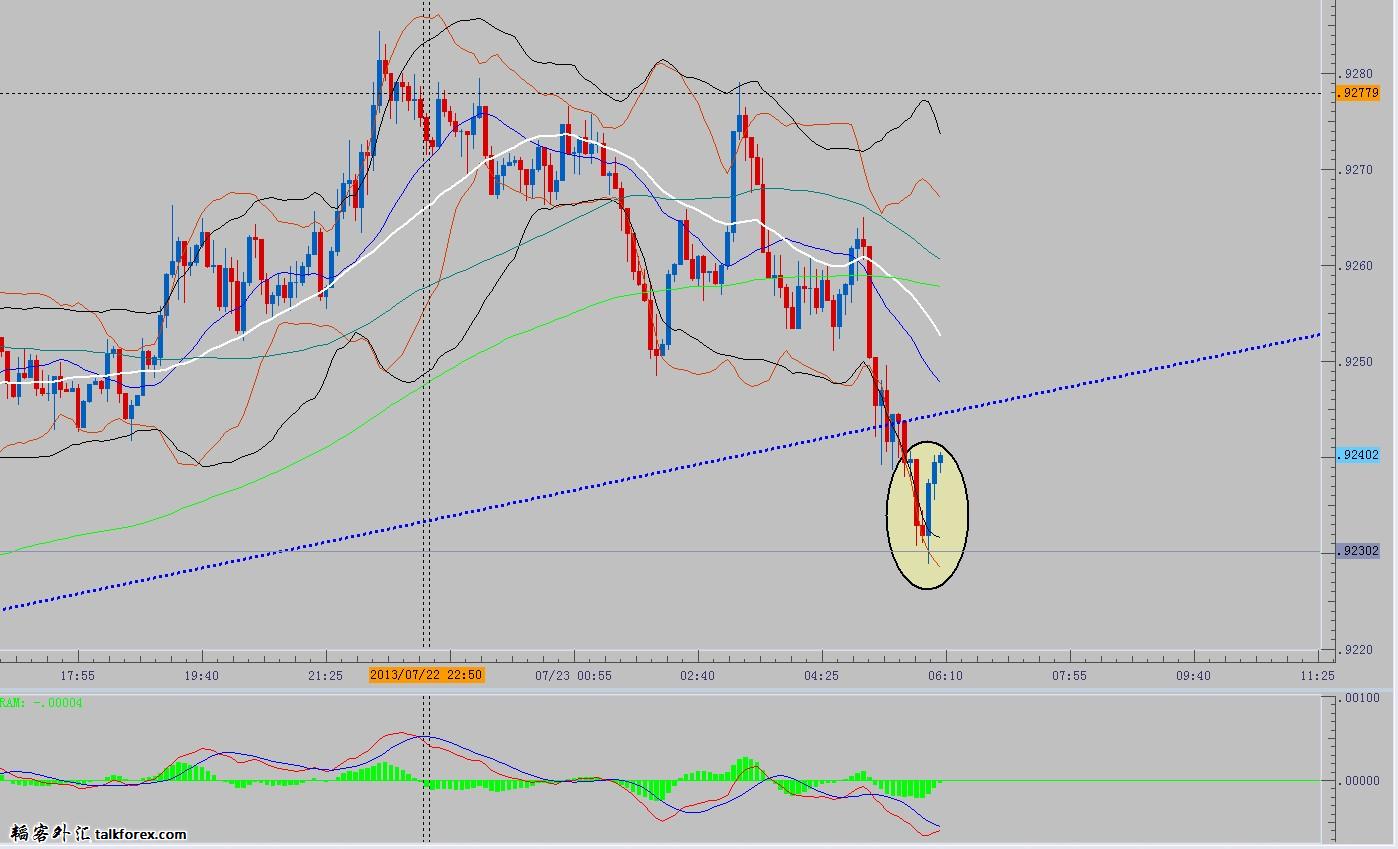
Task: Click the .9220 price scale value
Action: click(x=1357, y=650)
